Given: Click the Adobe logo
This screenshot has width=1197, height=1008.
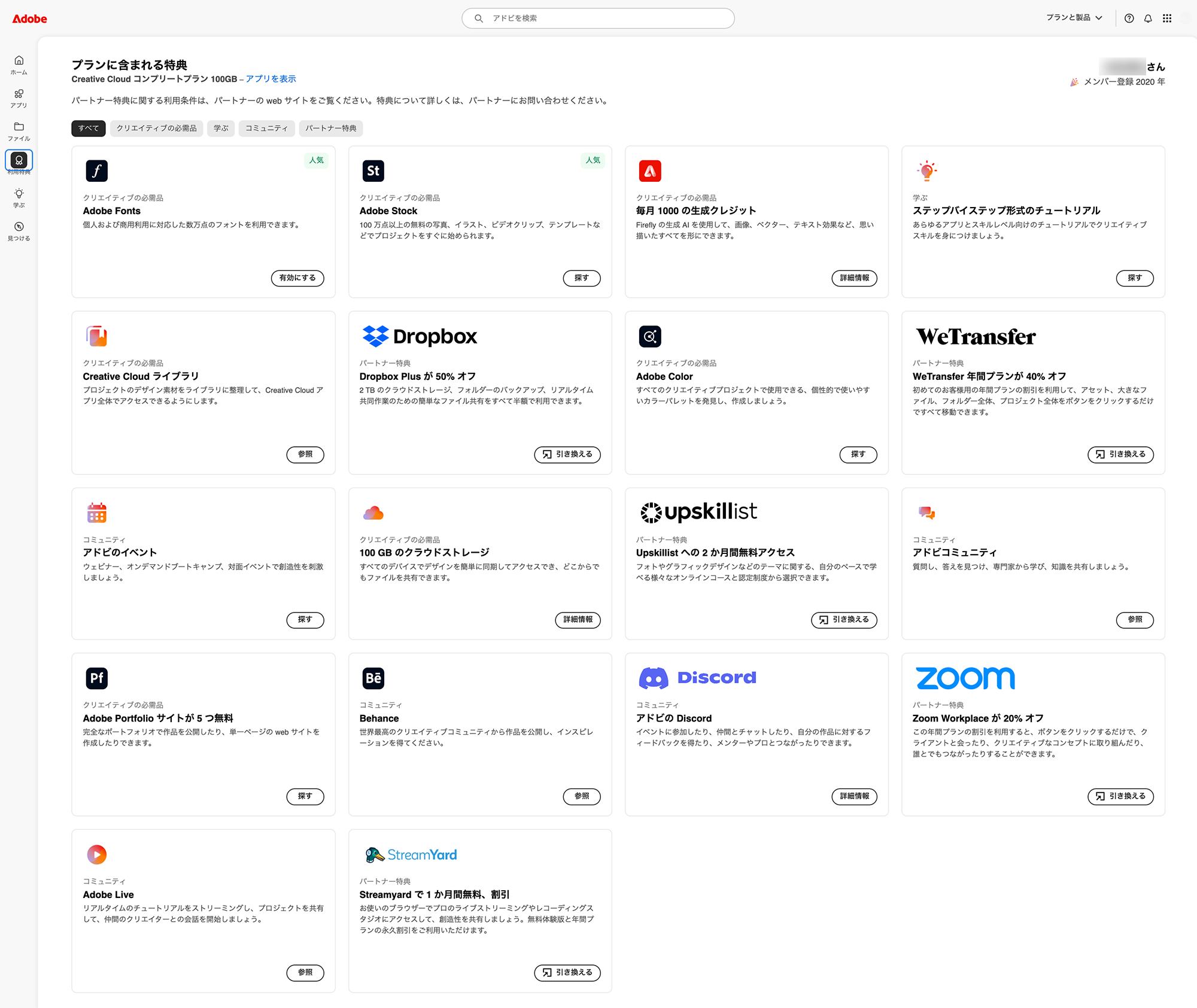Looking at the screenshot, I should click(29, 19).
